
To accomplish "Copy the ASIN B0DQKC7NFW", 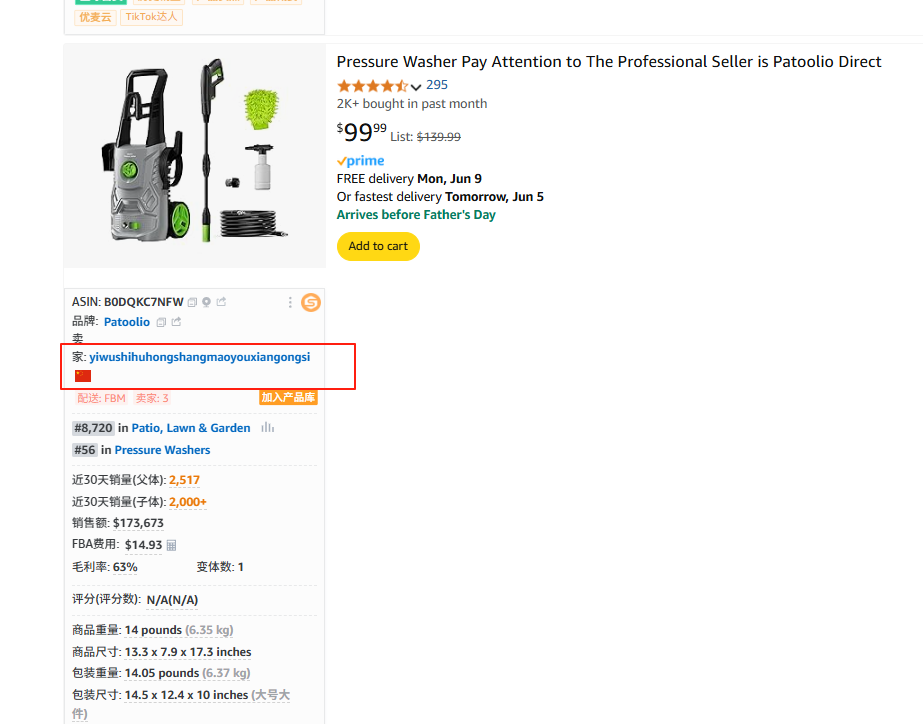I will pyautogui.click(x=192, y=302).
